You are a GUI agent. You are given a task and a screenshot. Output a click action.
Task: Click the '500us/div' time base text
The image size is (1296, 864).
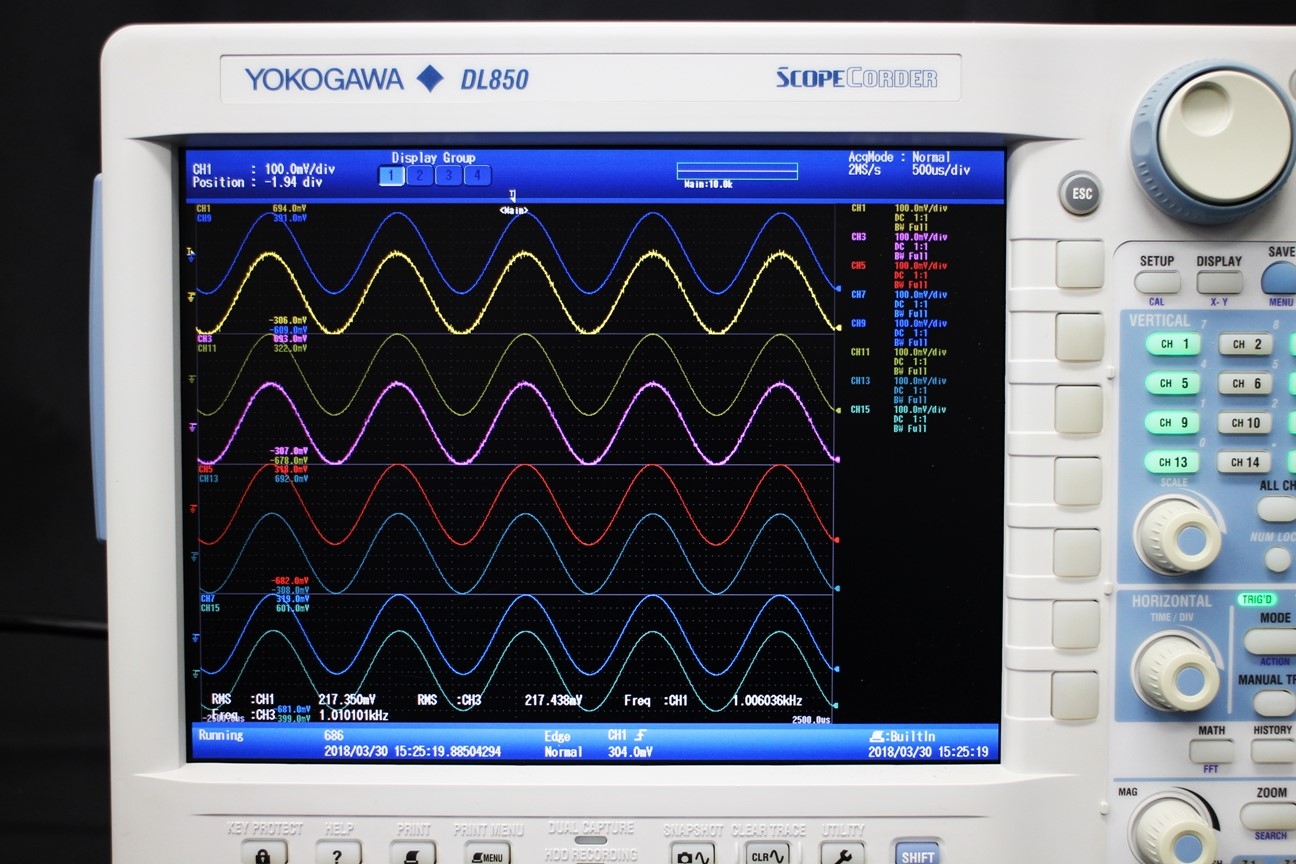click(939, 171)
